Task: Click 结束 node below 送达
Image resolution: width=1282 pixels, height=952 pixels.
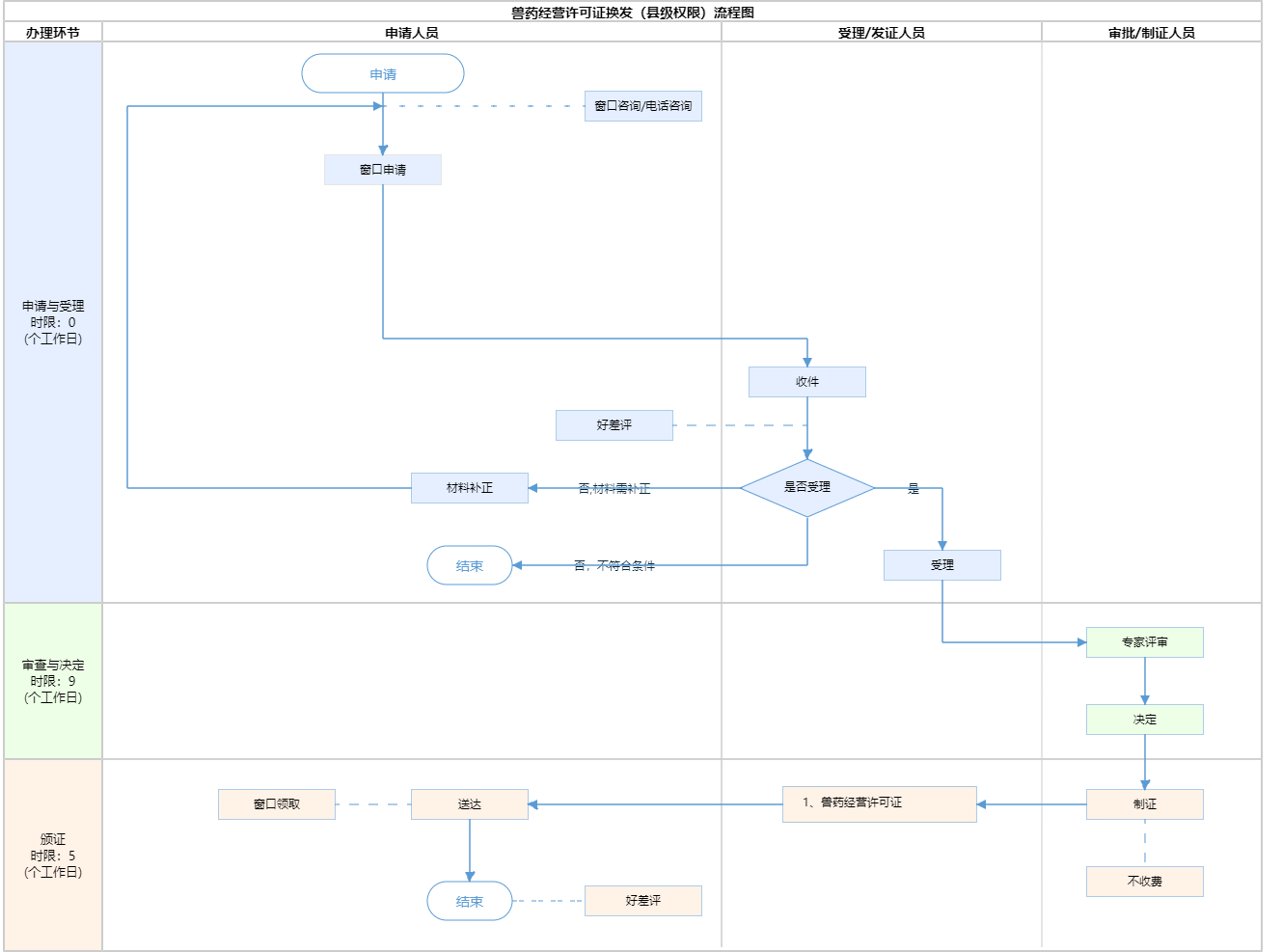Action: 470,902
